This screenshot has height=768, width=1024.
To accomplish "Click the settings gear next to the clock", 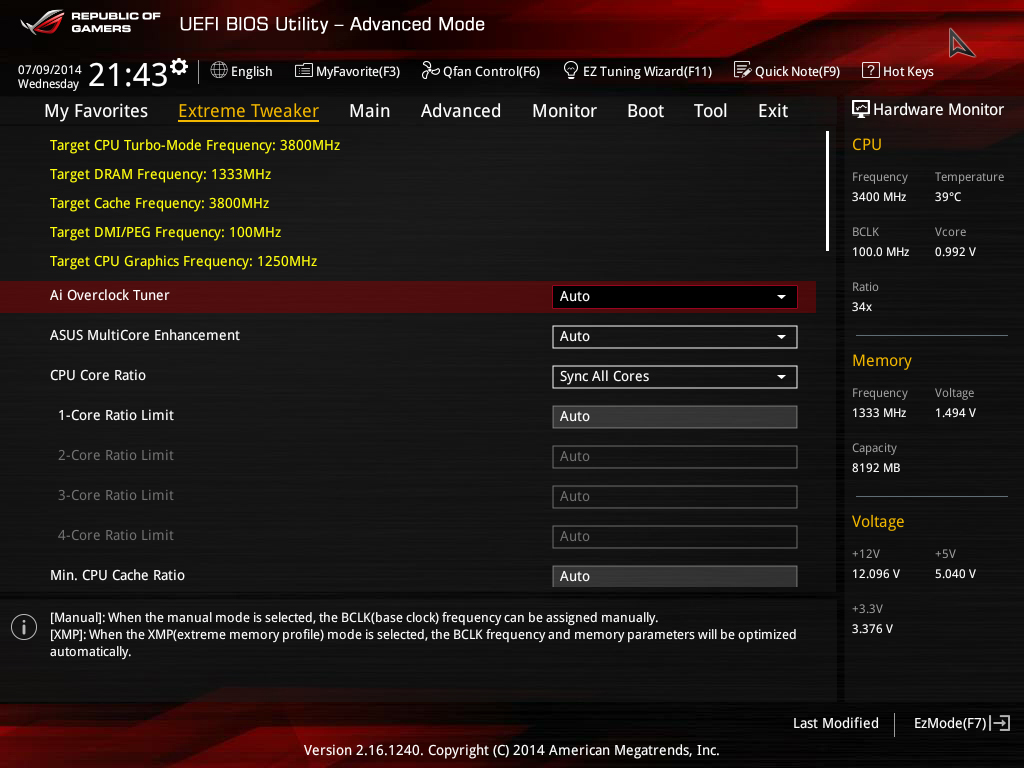I will pyautogui.click(x=179, y=66).
